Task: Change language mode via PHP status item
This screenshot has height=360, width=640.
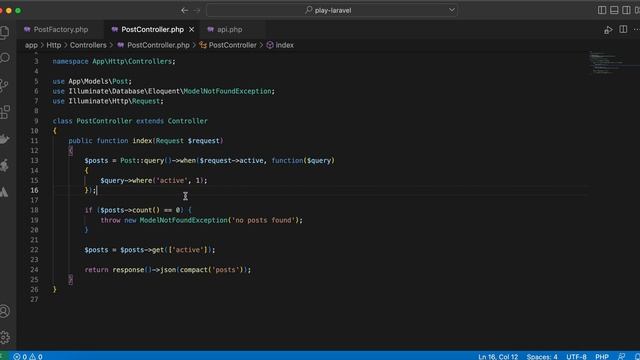Action: click(x=602, y=356)
